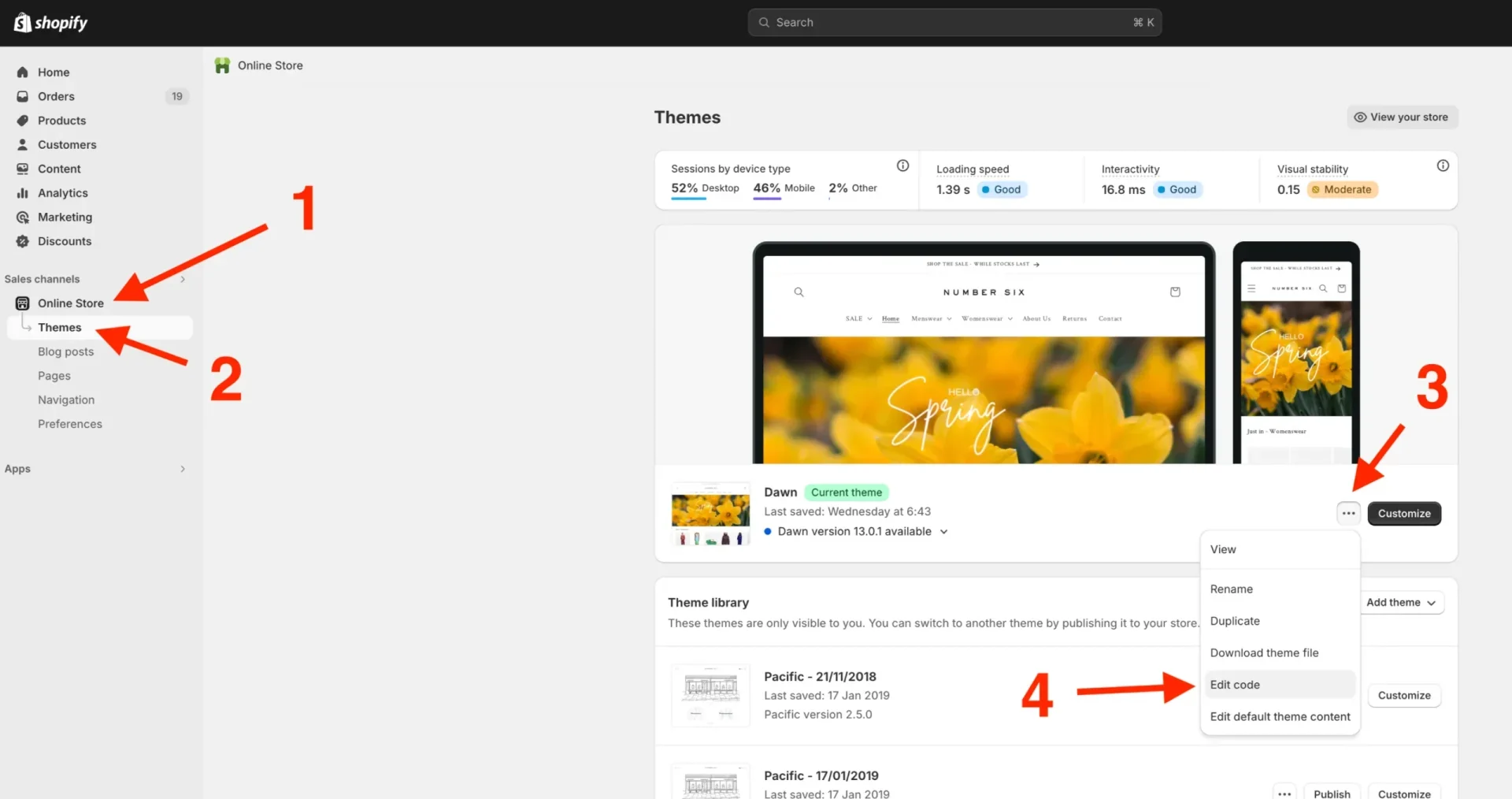The image size is (1512, 799).
Task: Collapse the Sales channels section
Action: point(183,279)
